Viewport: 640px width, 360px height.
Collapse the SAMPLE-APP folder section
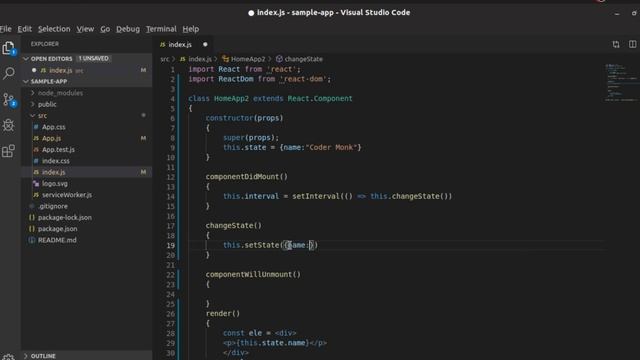pos(26,81)
